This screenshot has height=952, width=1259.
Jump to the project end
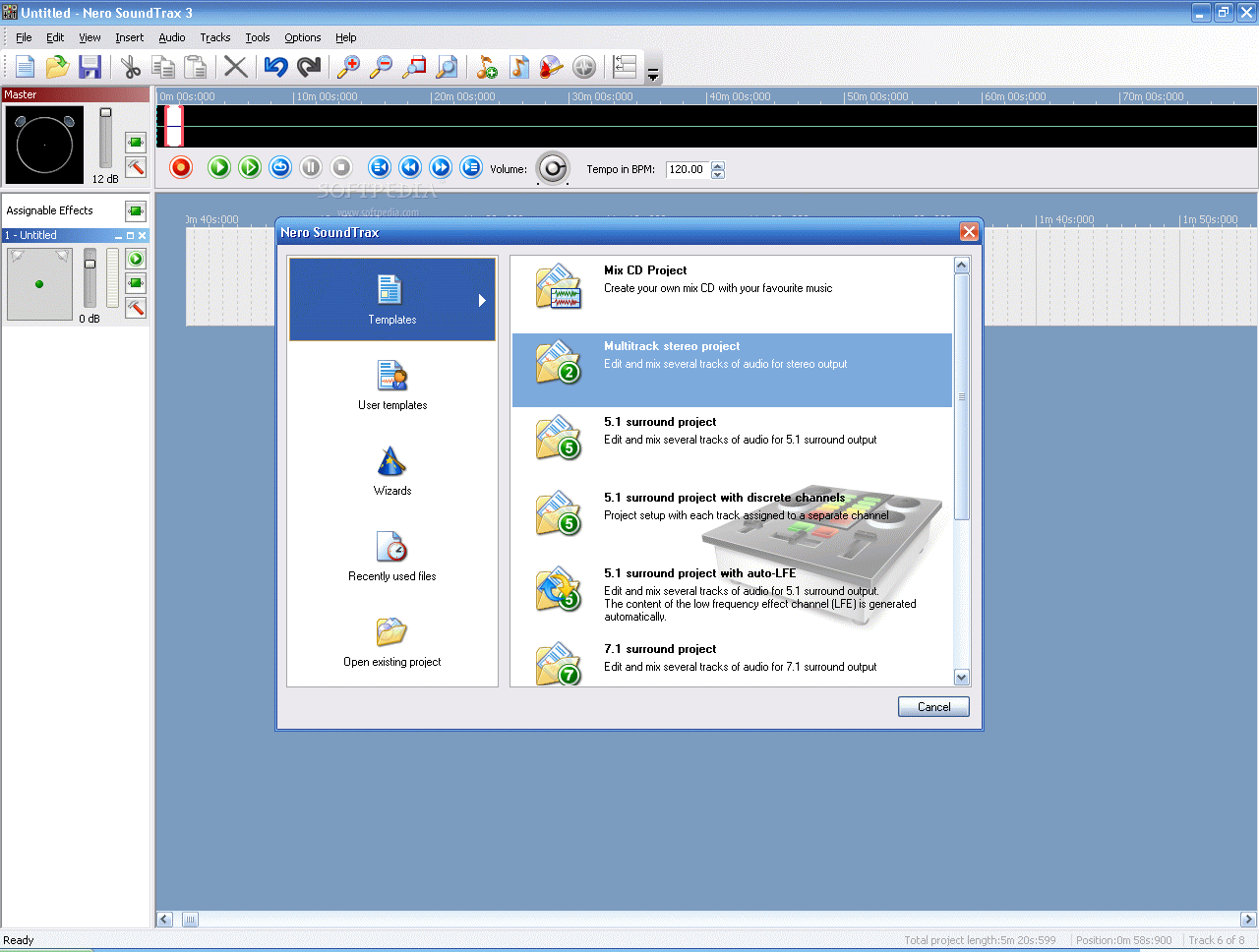pos(471,167)
